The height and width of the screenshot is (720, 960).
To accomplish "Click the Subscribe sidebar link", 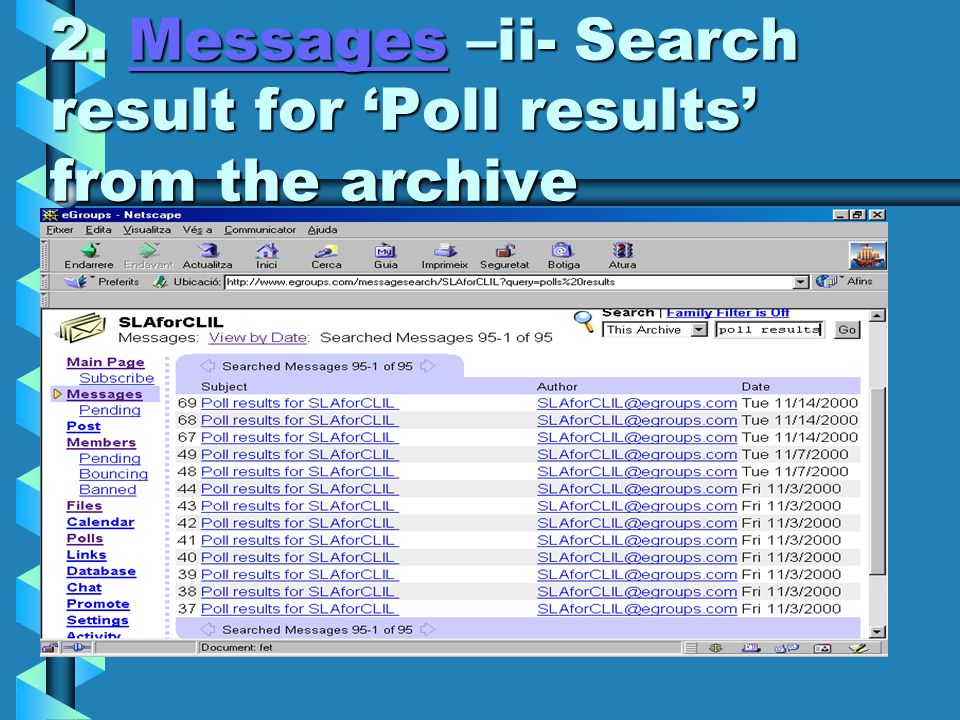I will [x=116, y=378].
